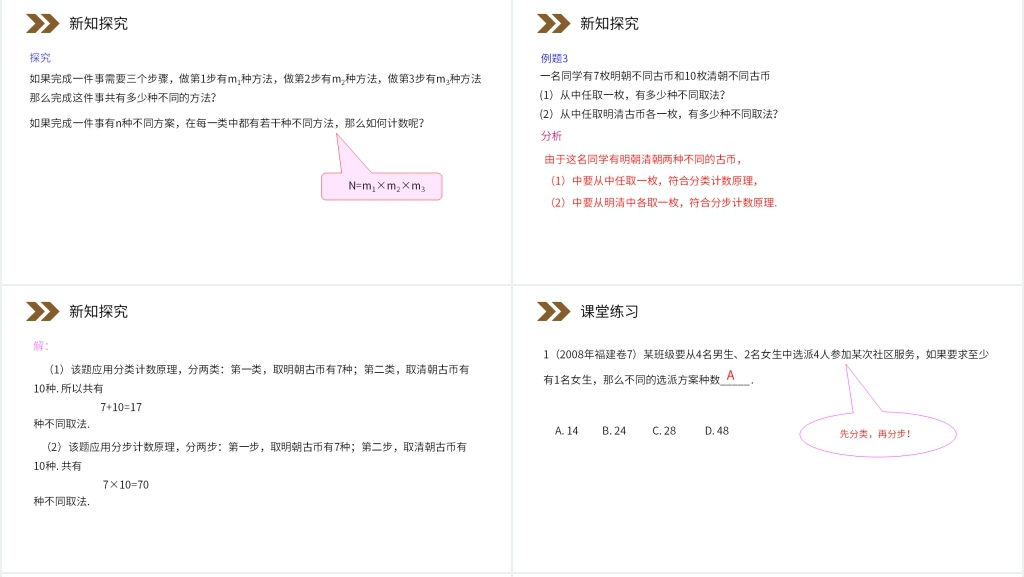Click the 种不同取法 line under 7×10=70
1024x577 pixels.
click(61, 501)
